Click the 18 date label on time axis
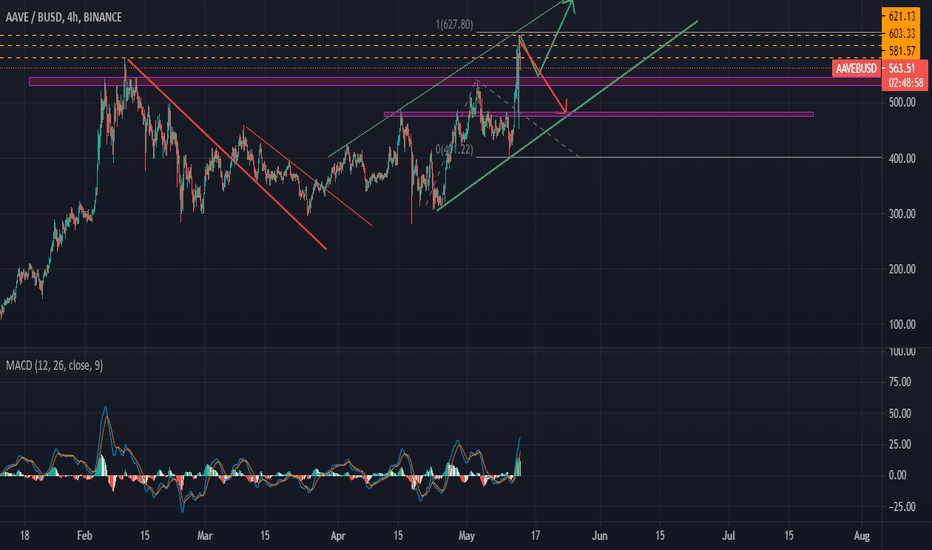The height and width of the screenshot is (550, 932). click(x=24, y=536)
